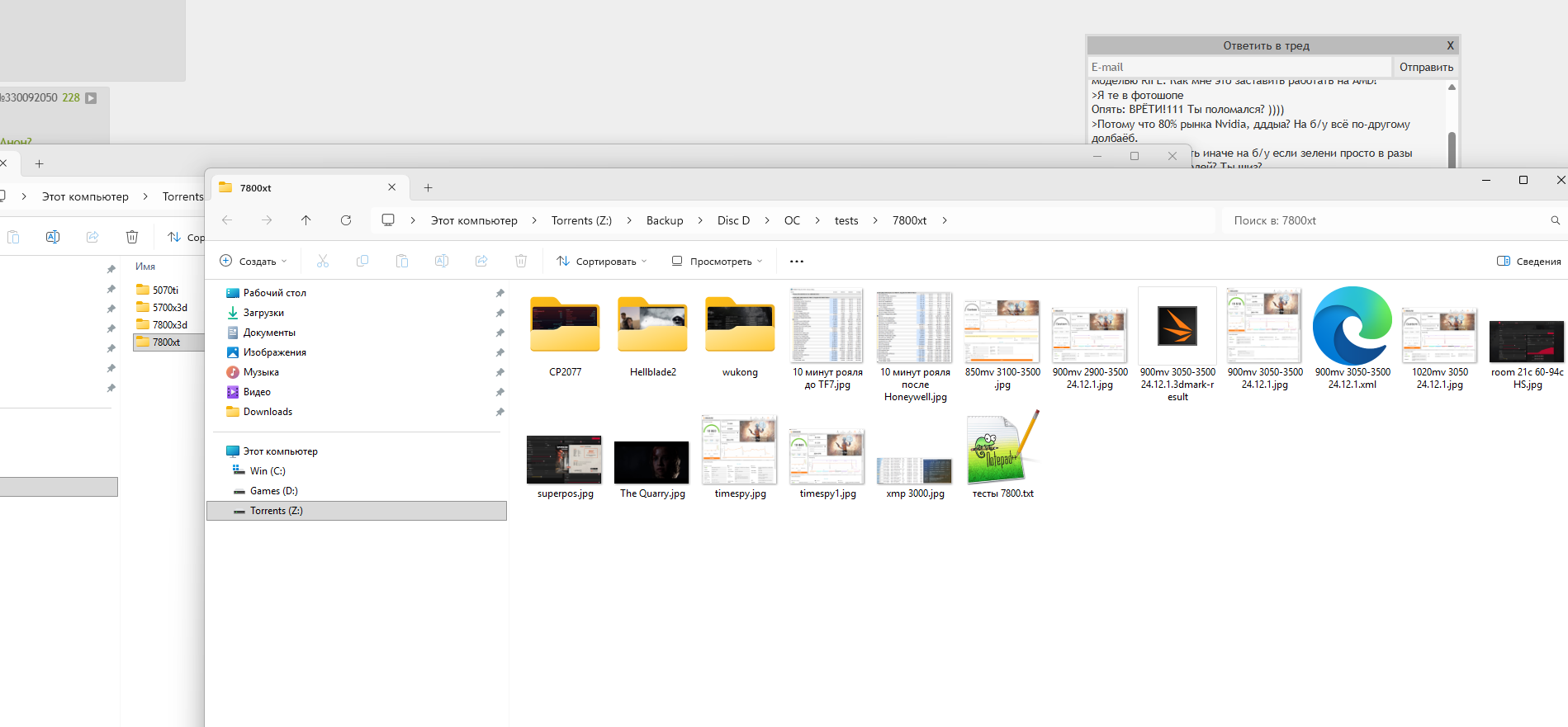Select the 7800xt window tab
Image resolution: width=1568 pixels, height=727 pixels.
[x=310, y=188]
